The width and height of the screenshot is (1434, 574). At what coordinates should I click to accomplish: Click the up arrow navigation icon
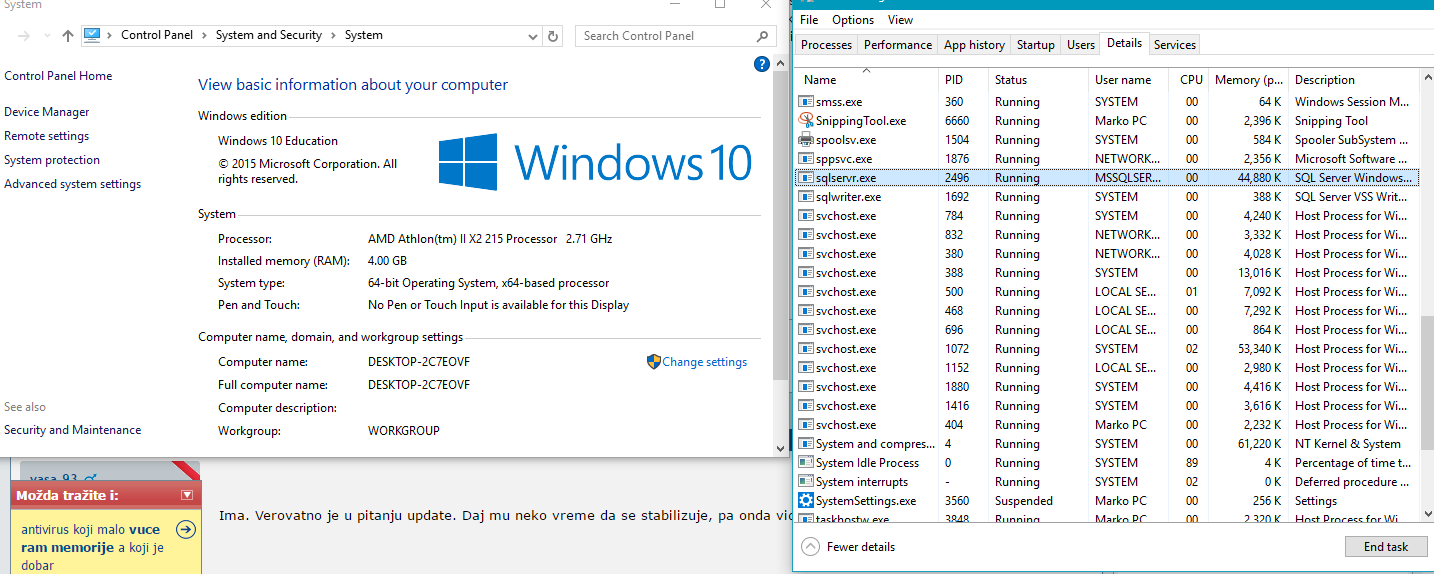(68, 36)
